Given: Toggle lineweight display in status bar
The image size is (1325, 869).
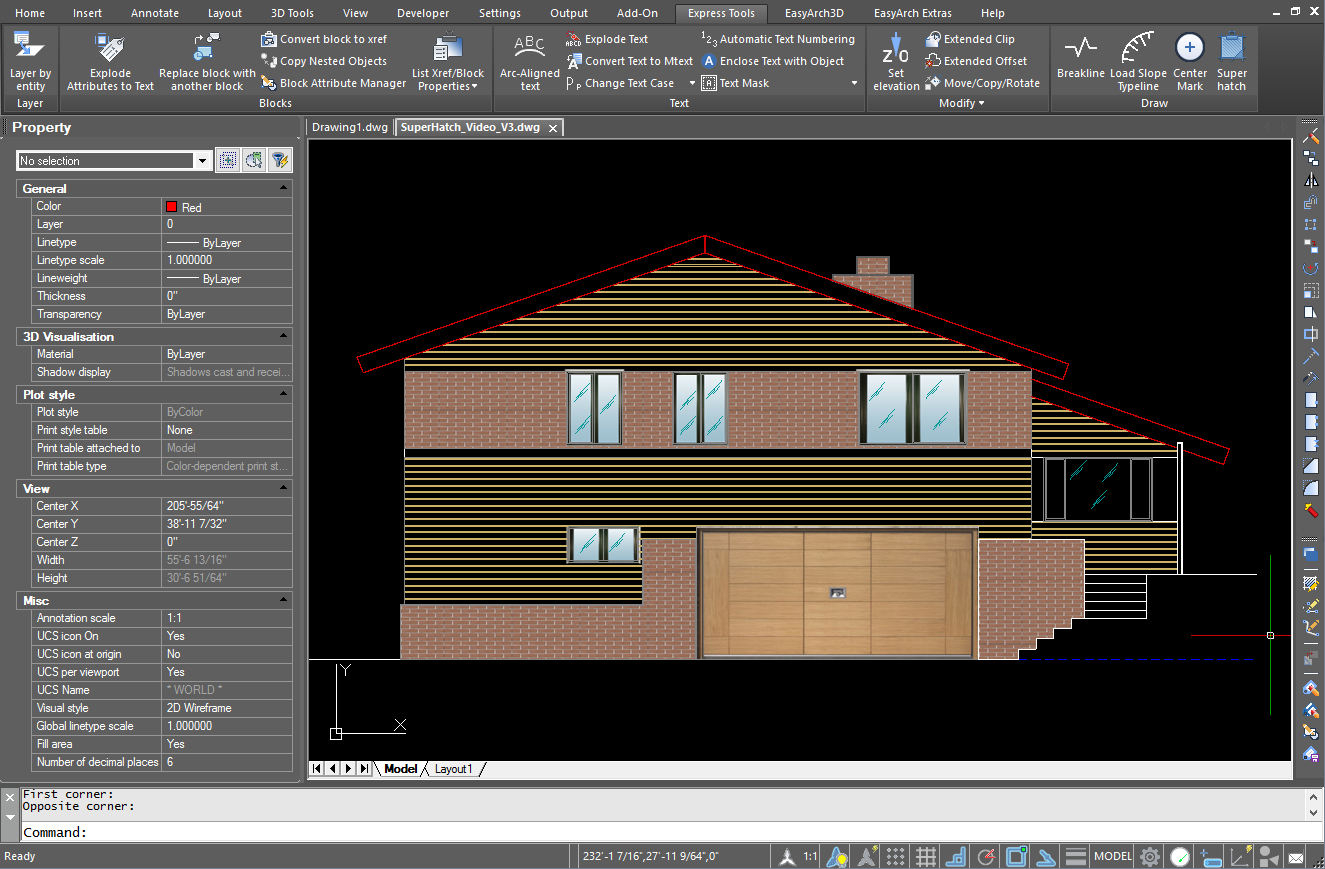Looking at the screenshot, I should click(x=1076, y=857).
